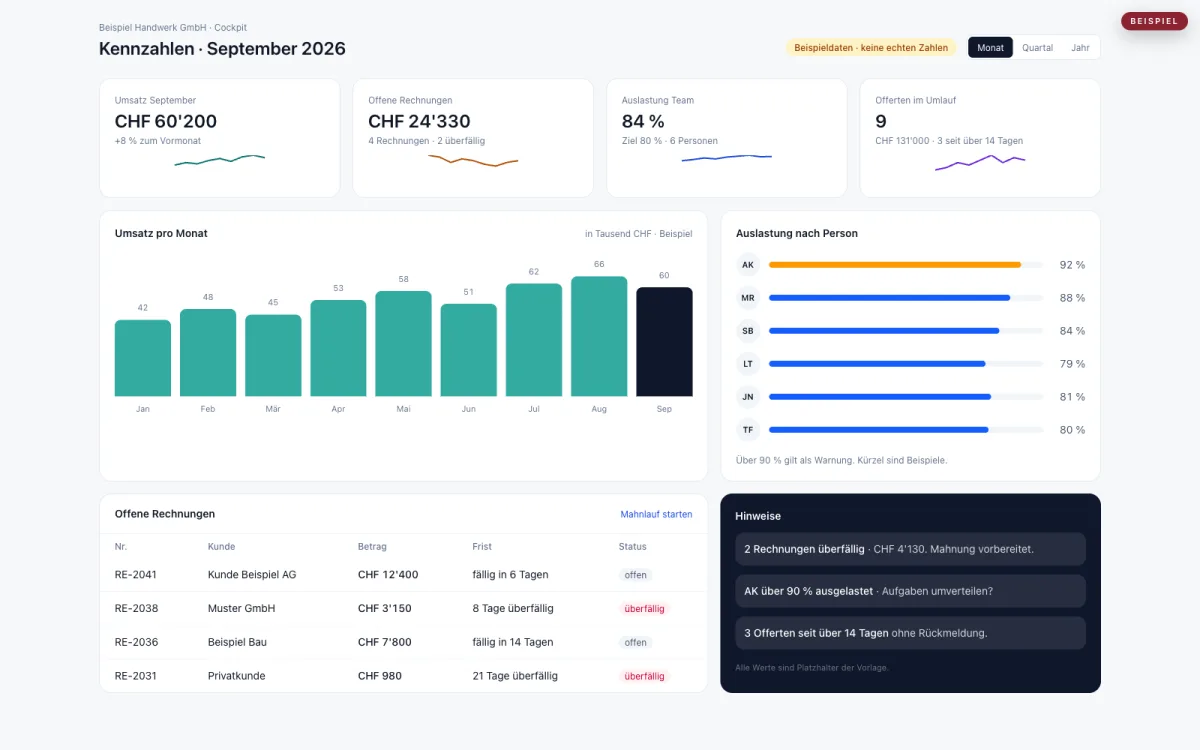The width and height of the screenshot is (1200, 750).
Task: Click customer Beispiel Bau
Action: pyautogui.click(x=237, y=642)
